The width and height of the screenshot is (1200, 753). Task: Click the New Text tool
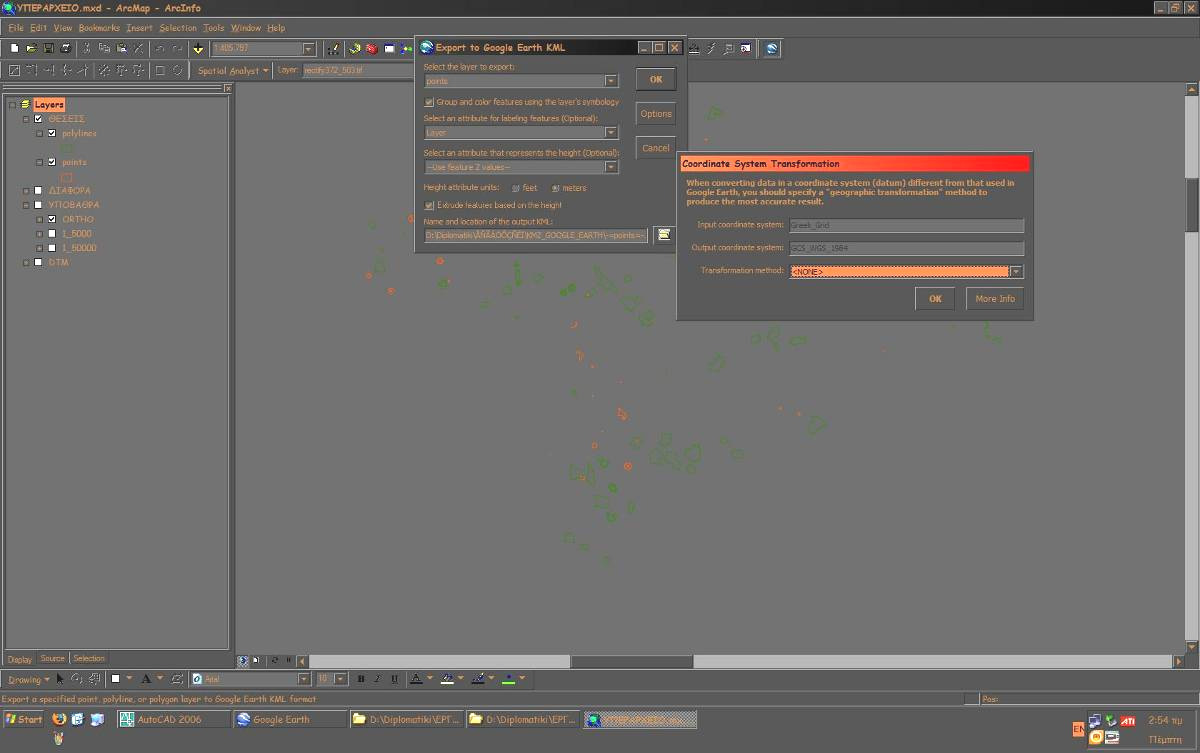pyautogui.click(x=146, y=679)
